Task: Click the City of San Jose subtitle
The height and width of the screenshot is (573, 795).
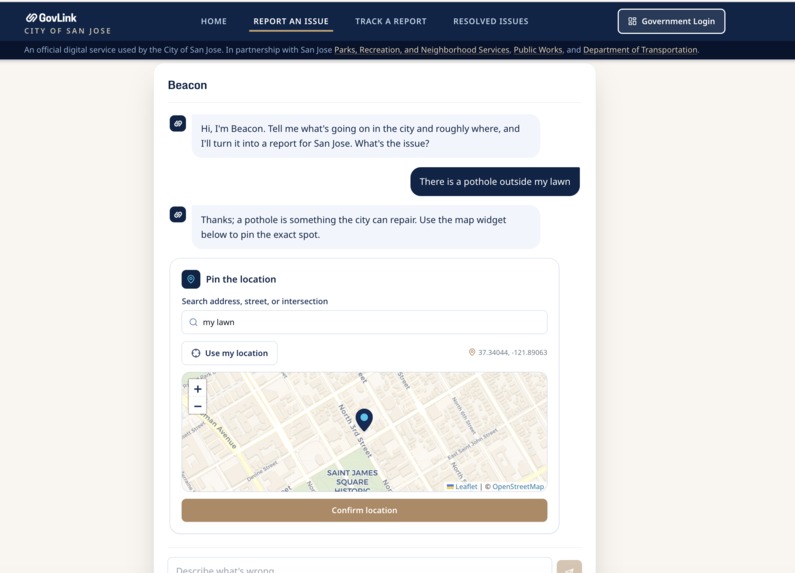Action: click(67, 31)
